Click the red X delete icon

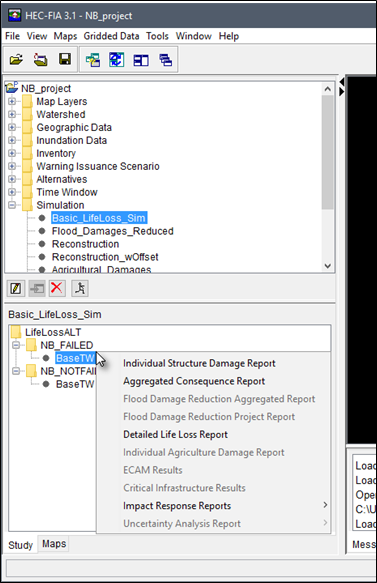coord(57,288)
